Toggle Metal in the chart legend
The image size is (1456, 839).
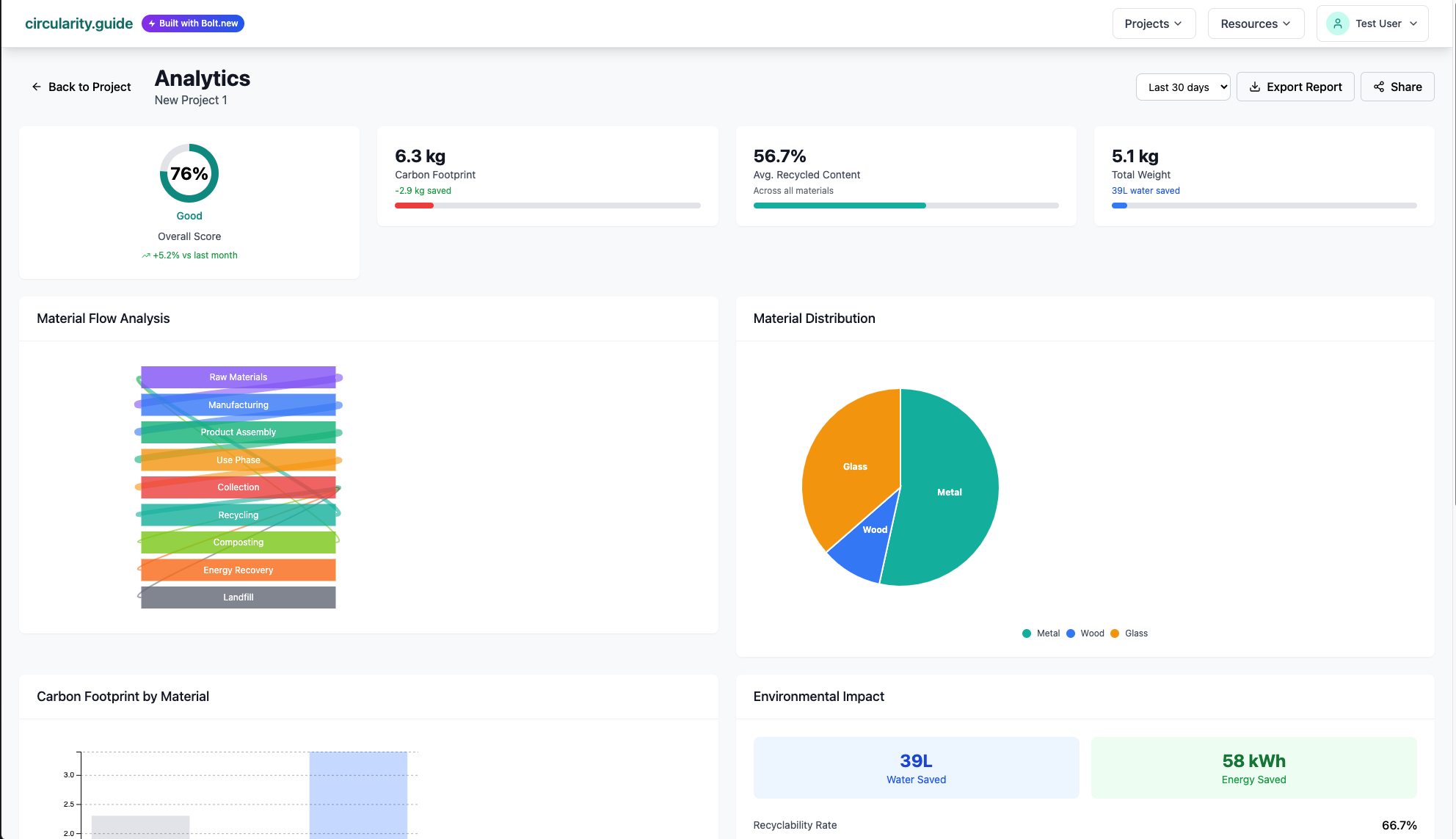click(x=1041, y=633)
